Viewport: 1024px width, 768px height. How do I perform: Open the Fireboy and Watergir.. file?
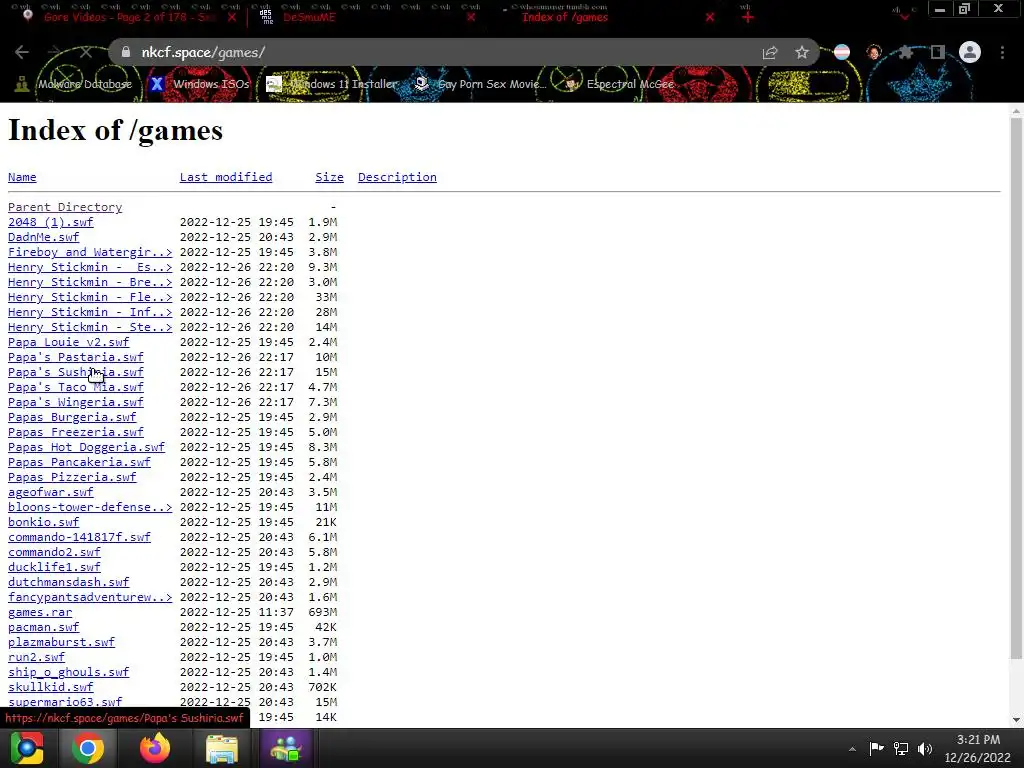[x=90, y=252]
